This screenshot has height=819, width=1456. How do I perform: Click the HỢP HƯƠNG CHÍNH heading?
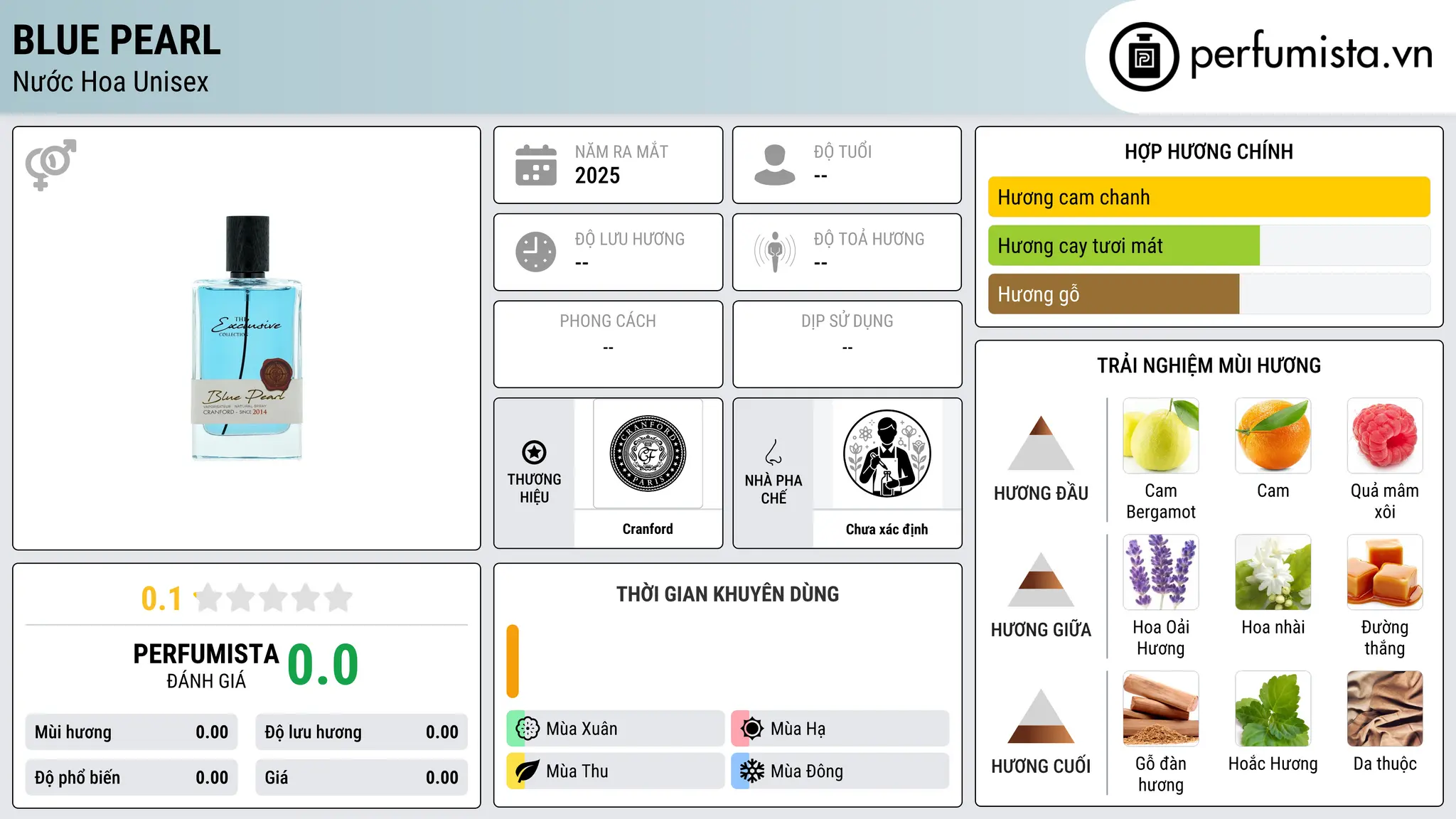(1209, 151)
